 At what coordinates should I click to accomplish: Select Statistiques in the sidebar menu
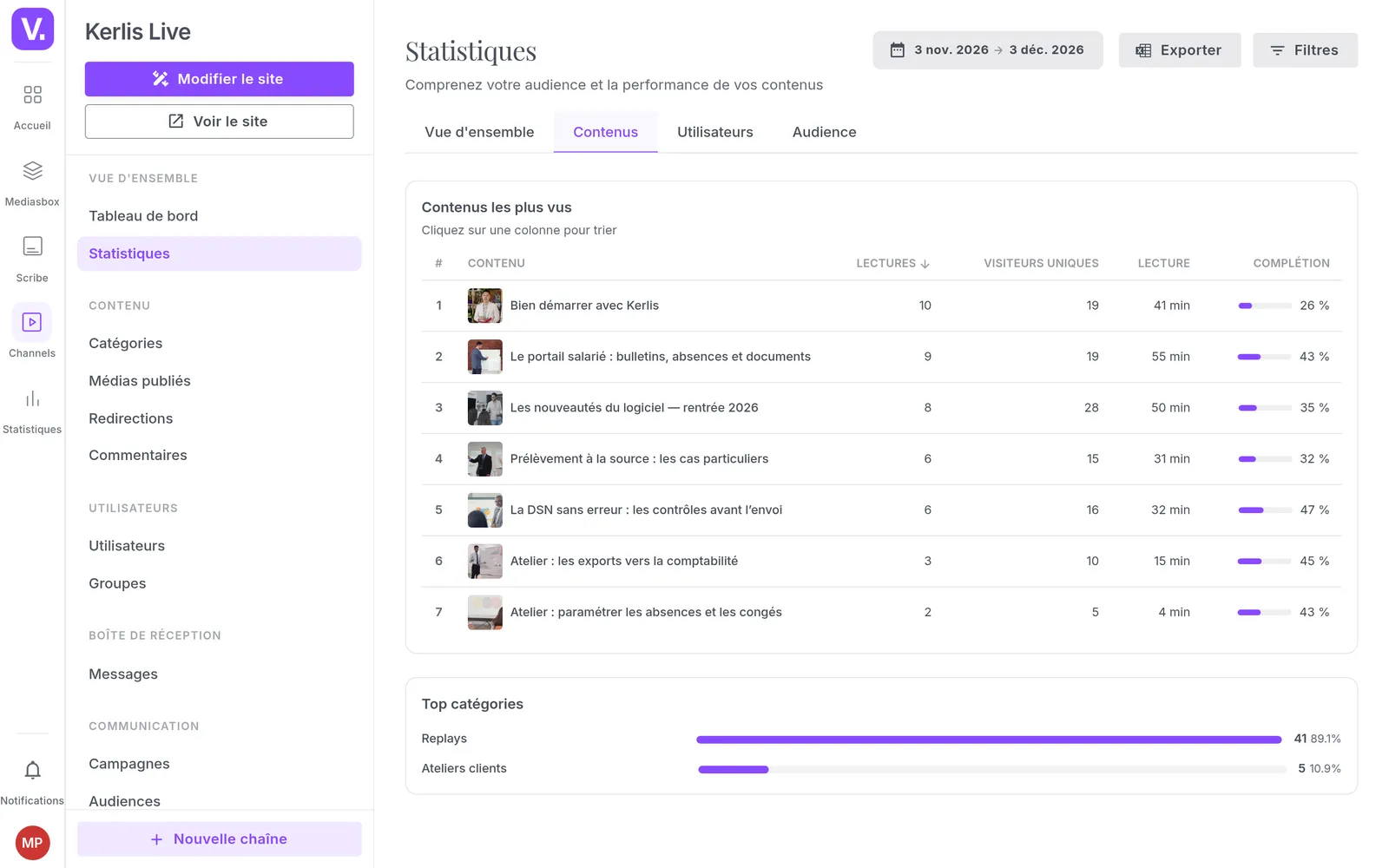pos(219,253)
